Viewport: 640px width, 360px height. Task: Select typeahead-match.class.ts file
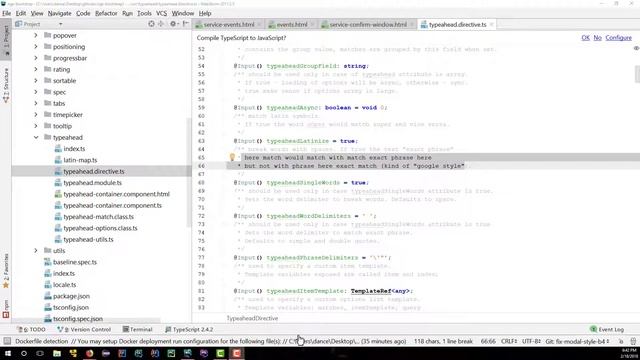coord(98,217)
